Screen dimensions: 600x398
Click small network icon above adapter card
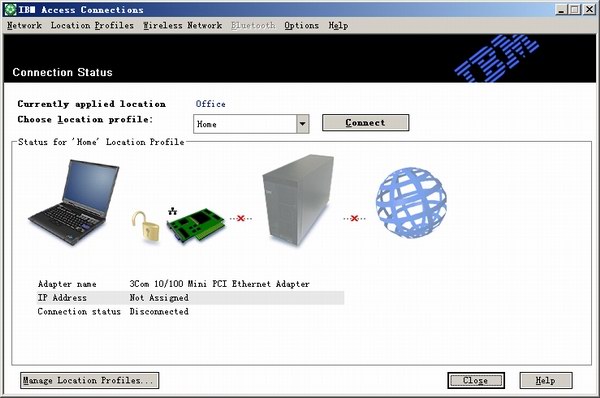[173, 210]
